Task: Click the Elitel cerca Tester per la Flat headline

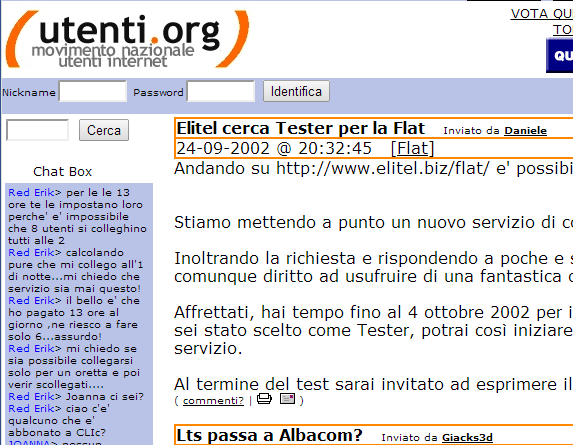Action: click(x=300, y=129)
